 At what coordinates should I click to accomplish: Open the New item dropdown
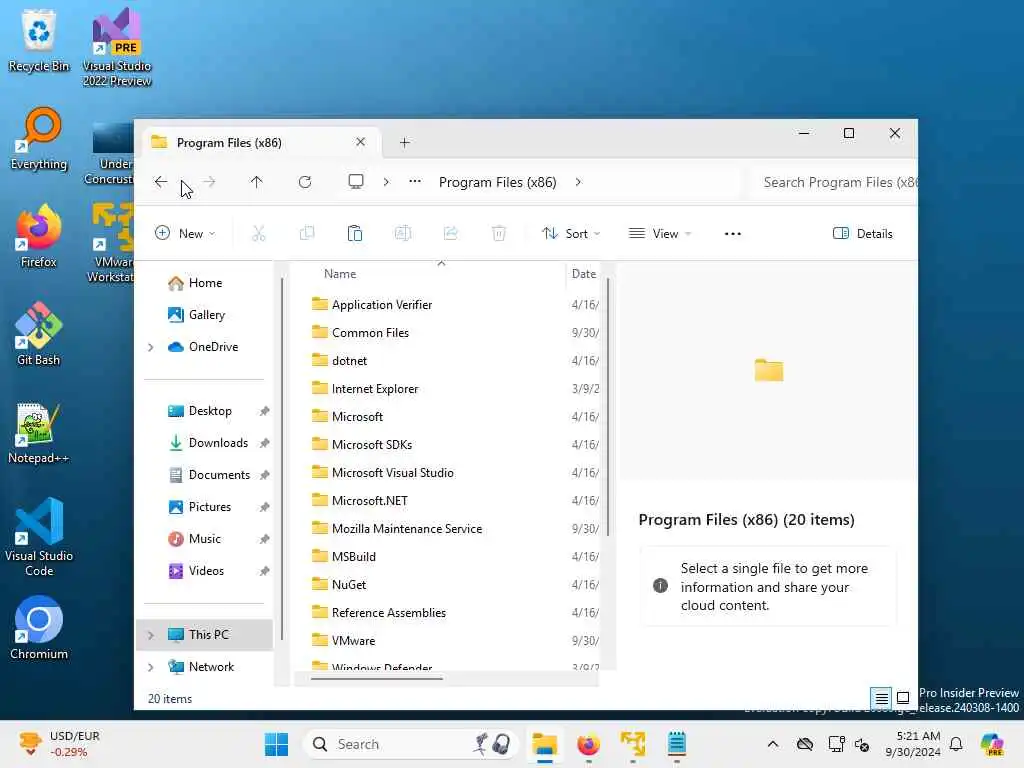185,234
